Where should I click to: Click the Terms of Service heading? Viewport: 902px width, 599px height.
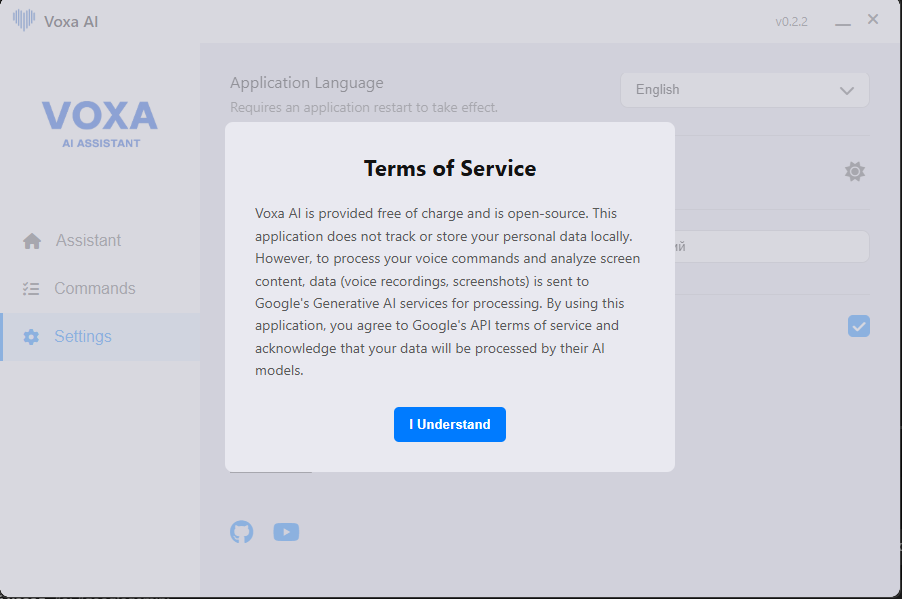coord(450,169)
